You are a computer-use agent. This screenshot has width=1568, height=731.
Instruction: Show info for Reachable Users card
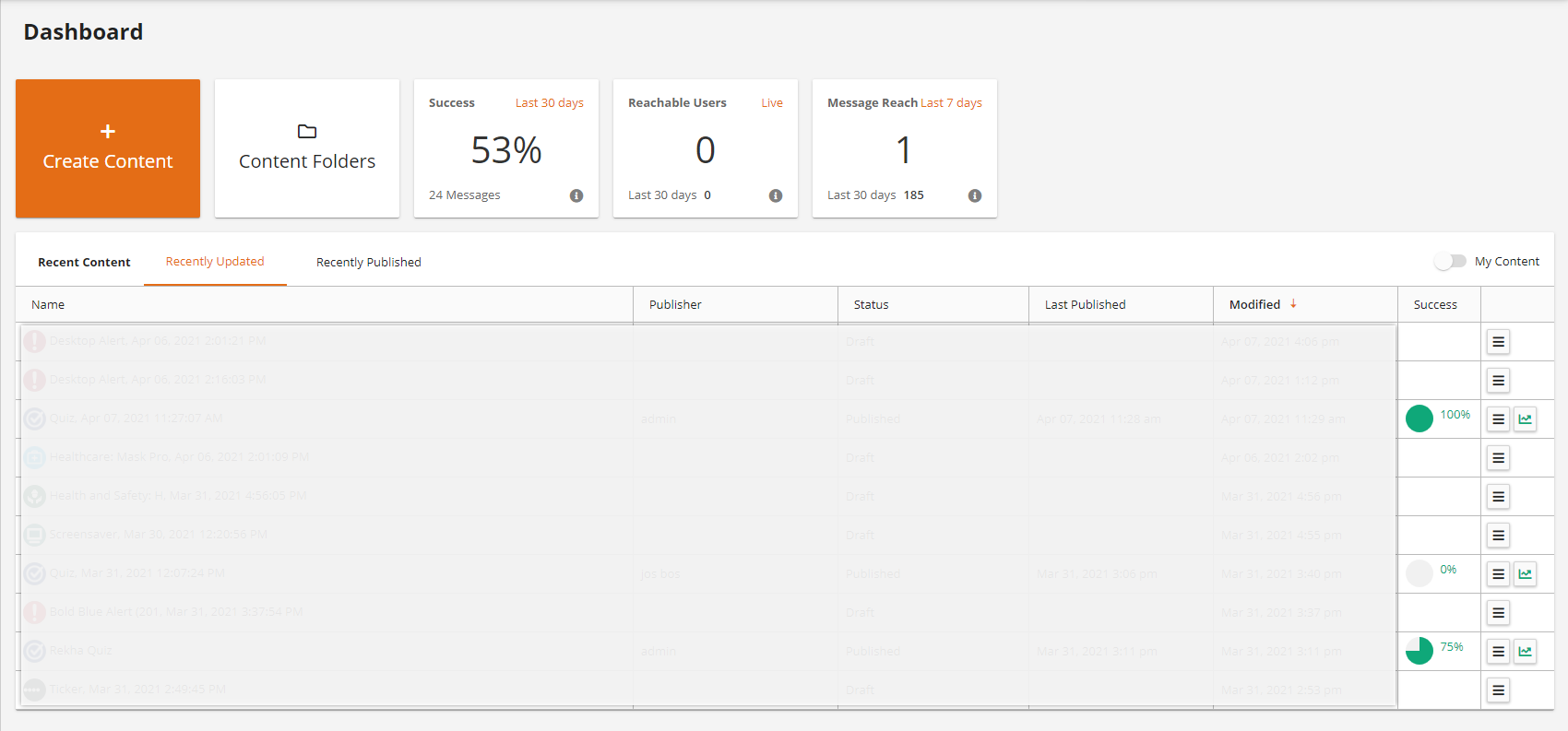coord(776,195)
